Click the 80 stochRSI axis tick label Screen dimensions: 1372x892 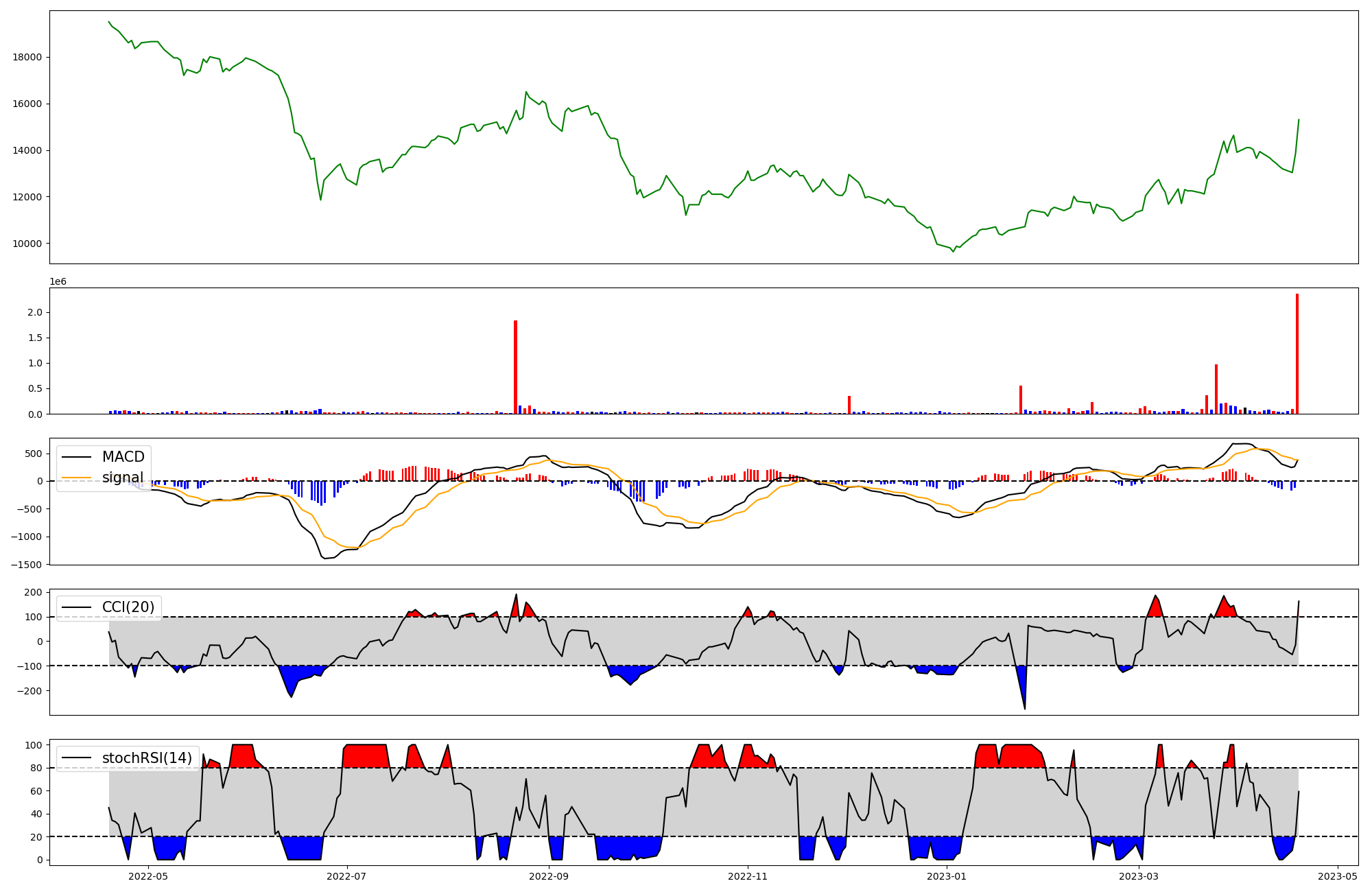click(36, 768)
